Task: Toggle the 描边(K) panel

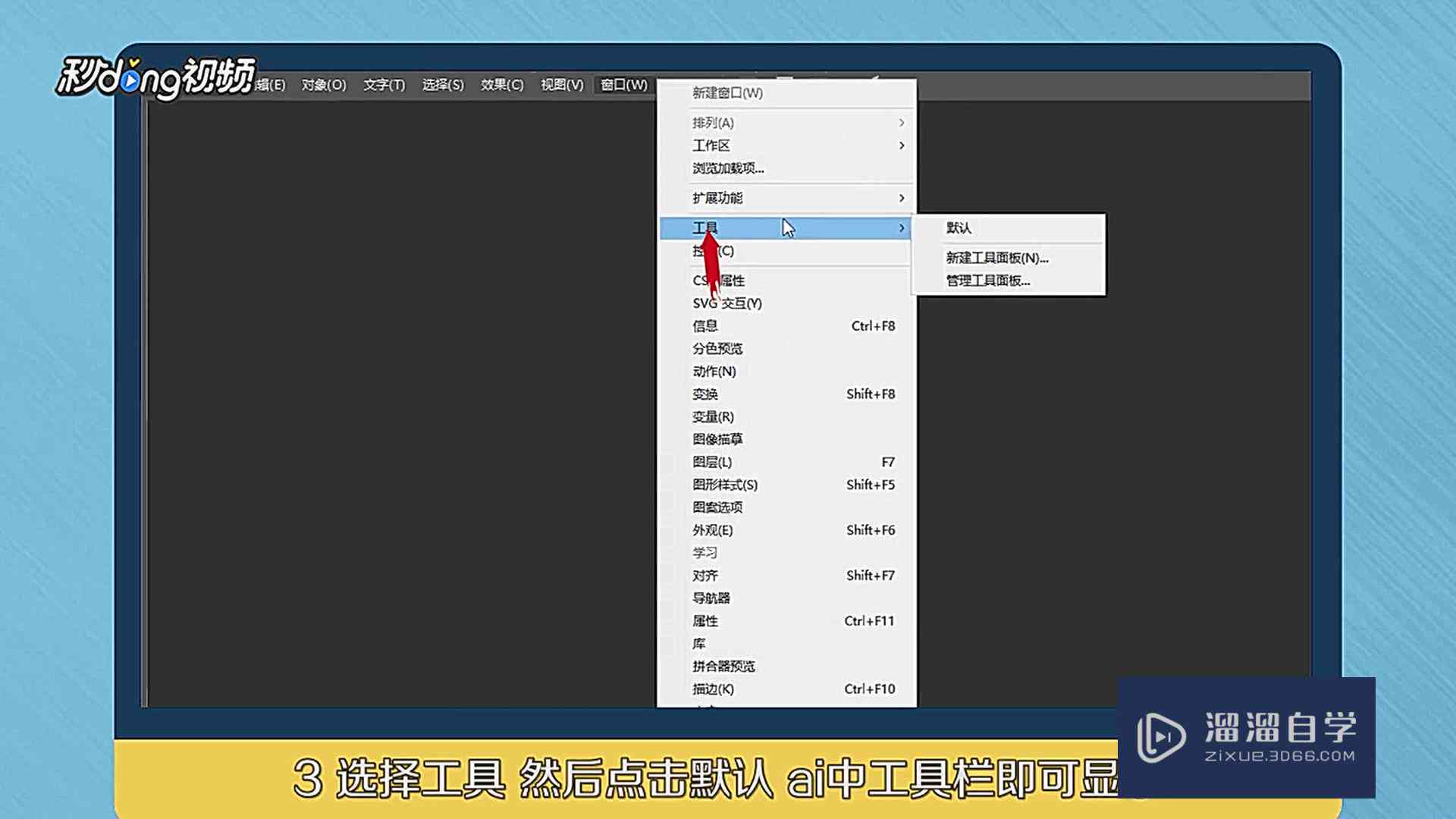Action: tap(787, 689)
